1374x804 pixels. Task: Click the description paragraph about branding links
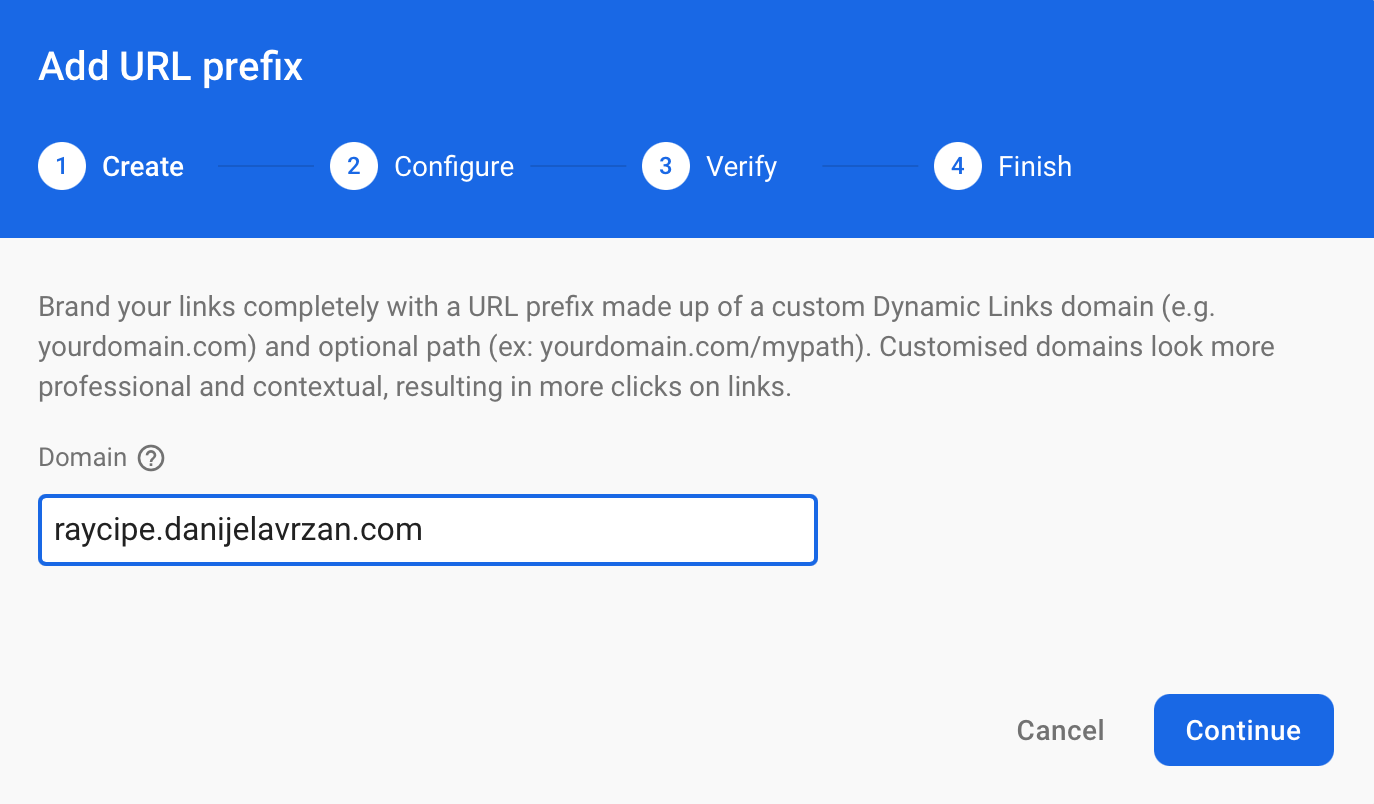656,346
